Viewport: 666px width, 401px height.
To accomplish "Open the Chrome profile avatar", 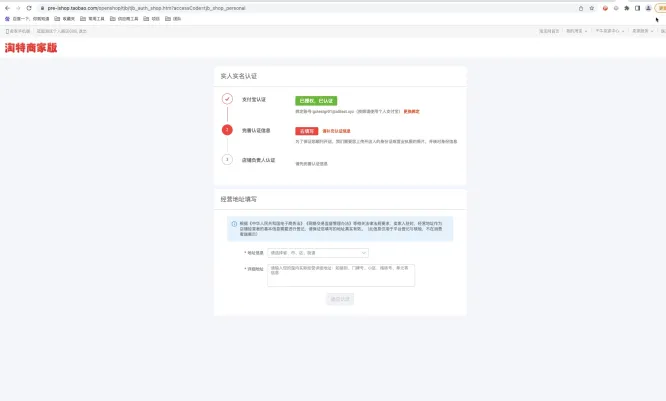I will 649,8.
